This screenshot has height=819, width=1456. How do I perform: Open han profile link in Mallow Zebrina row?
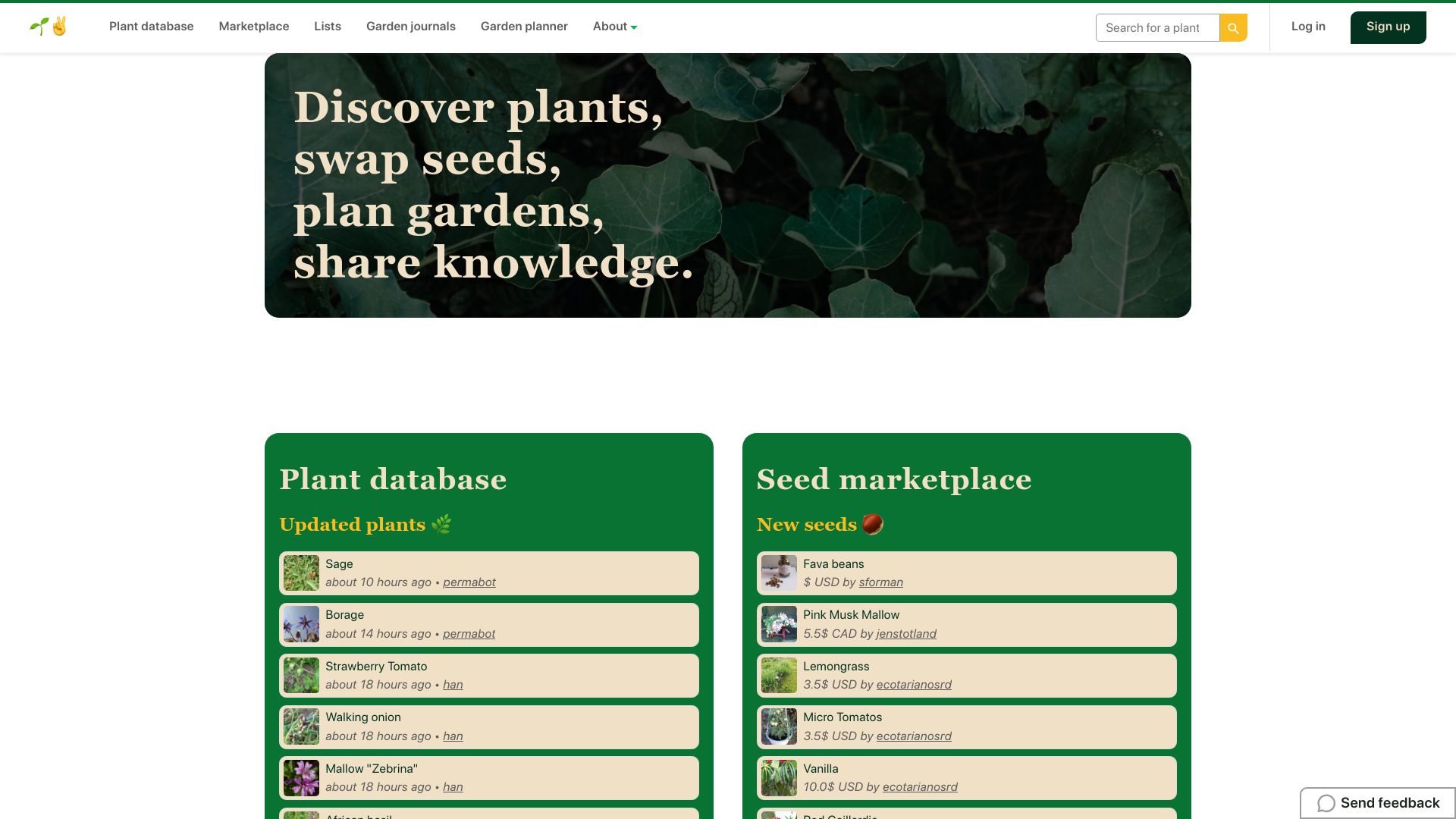[453, 787]
